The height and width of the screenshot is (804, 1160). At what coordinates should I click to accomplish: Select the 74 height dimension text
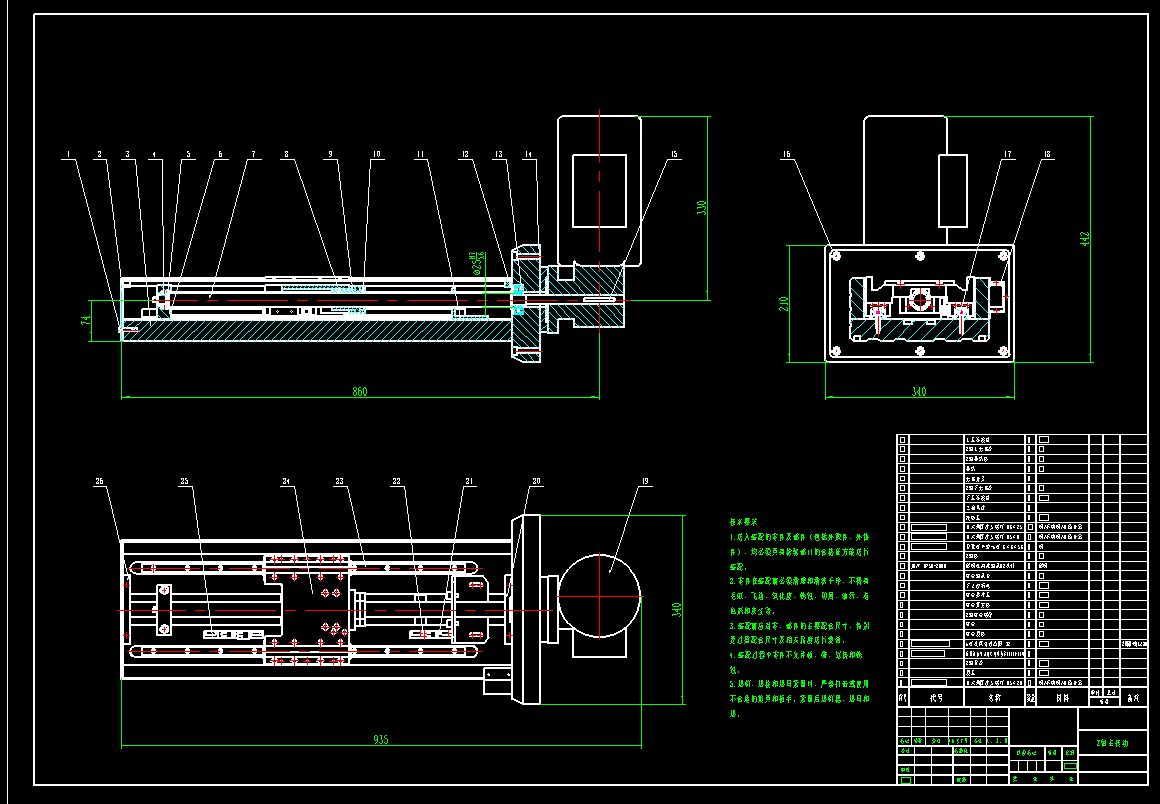pos(86,321)
